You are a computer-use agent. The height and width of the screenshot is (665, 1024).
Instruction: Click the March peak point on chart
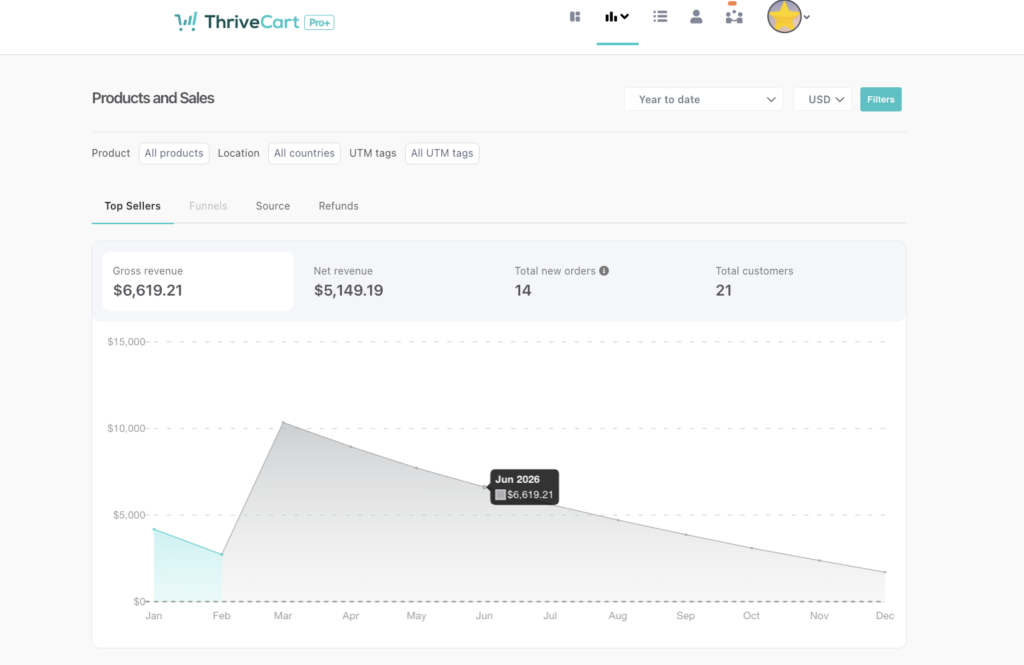(284, 423)
